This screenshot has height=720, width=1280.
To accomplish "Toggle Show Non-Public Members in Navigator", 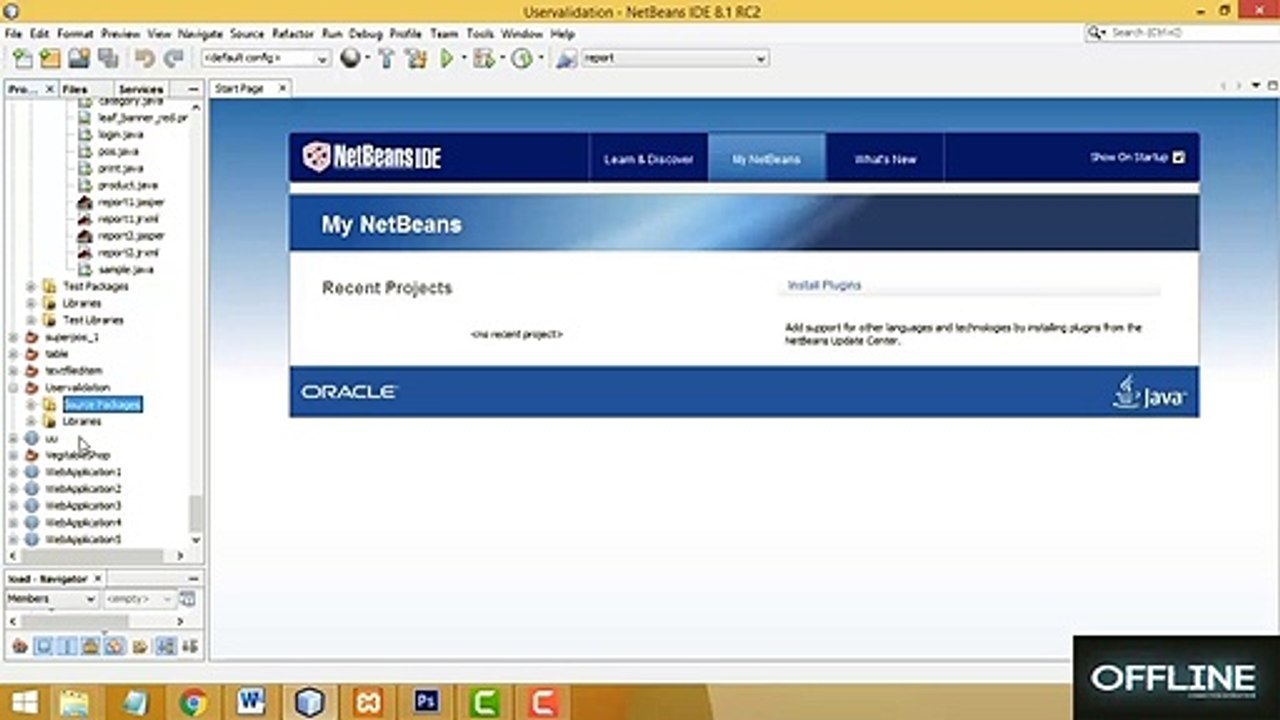I will [x=91, y=646].
